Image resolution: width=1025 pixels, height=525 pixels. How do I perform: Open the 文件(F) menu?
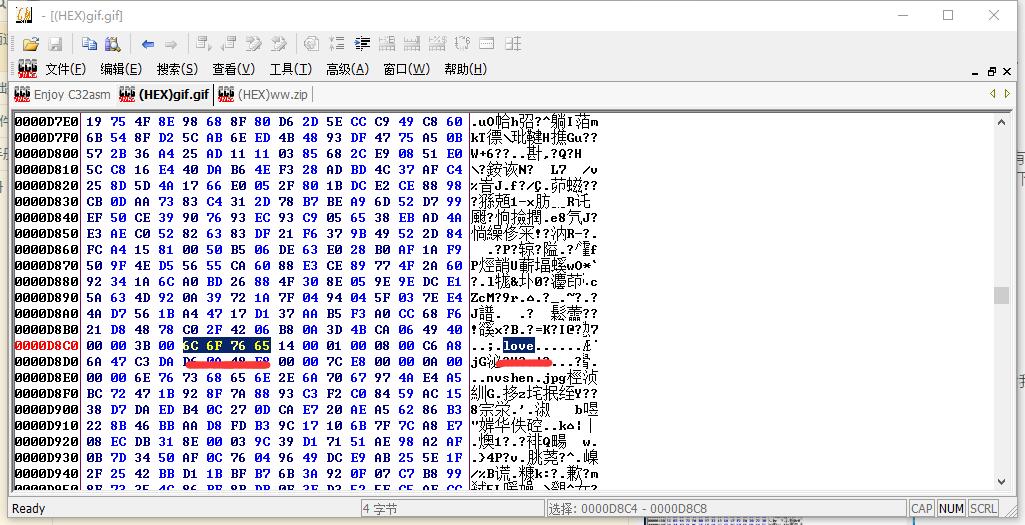65,69
